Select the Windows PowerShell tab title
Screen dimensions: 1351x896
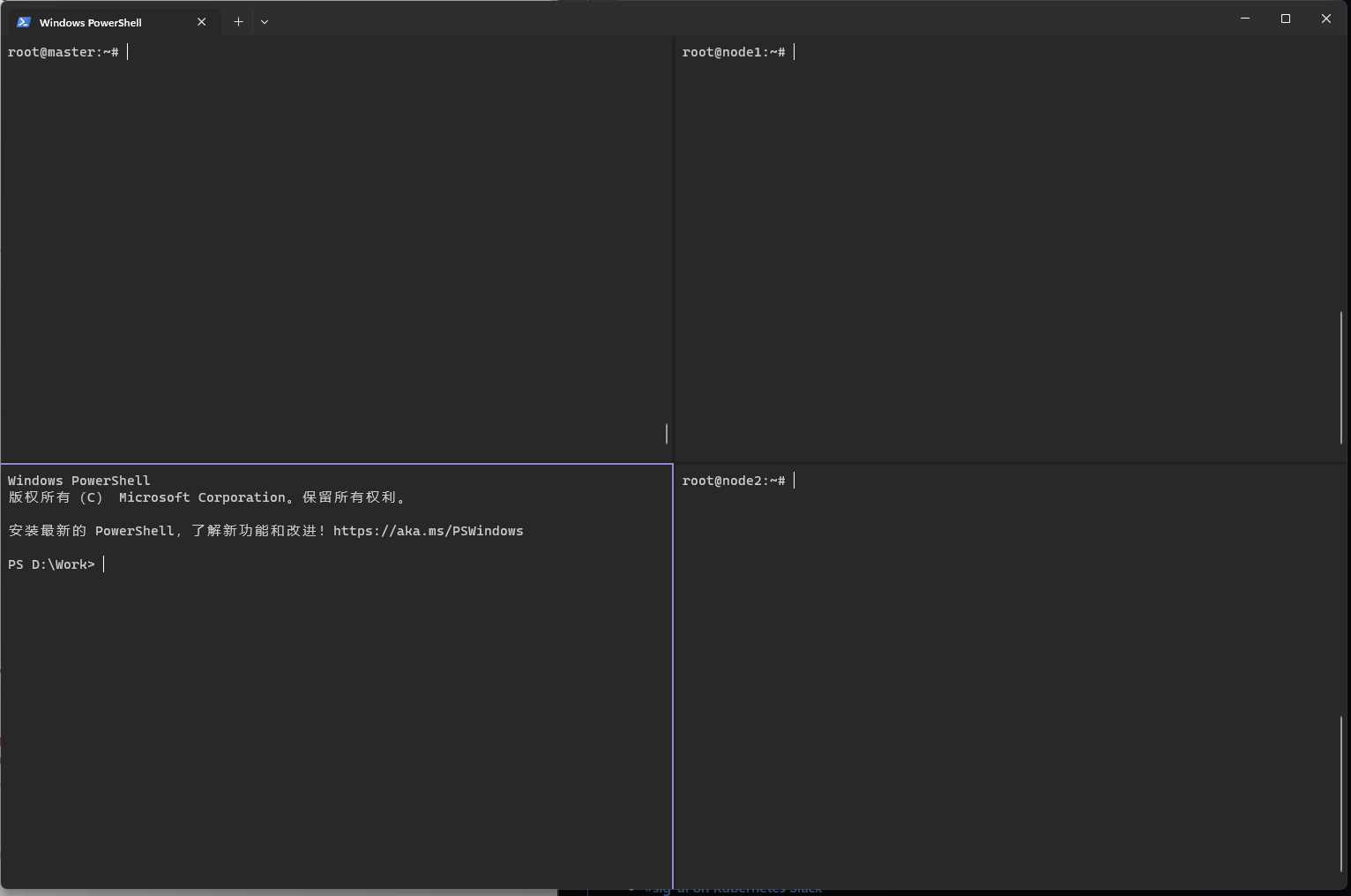[x=91, y=23]
